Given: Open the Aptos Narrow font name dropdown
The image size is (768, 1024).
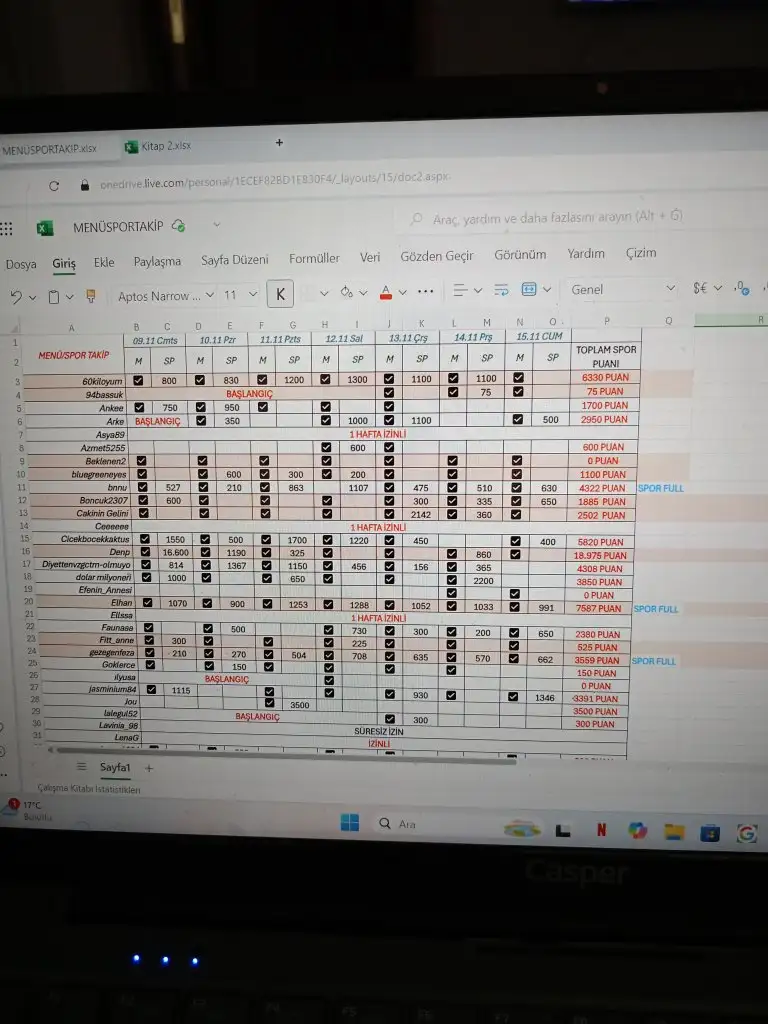Looking at the screenshot, I should [166, 296].
